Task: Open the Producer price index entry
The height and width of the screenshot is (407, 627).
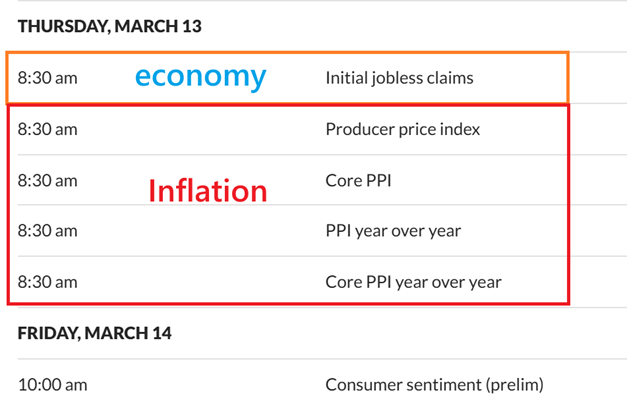Action: coord(402,129)
